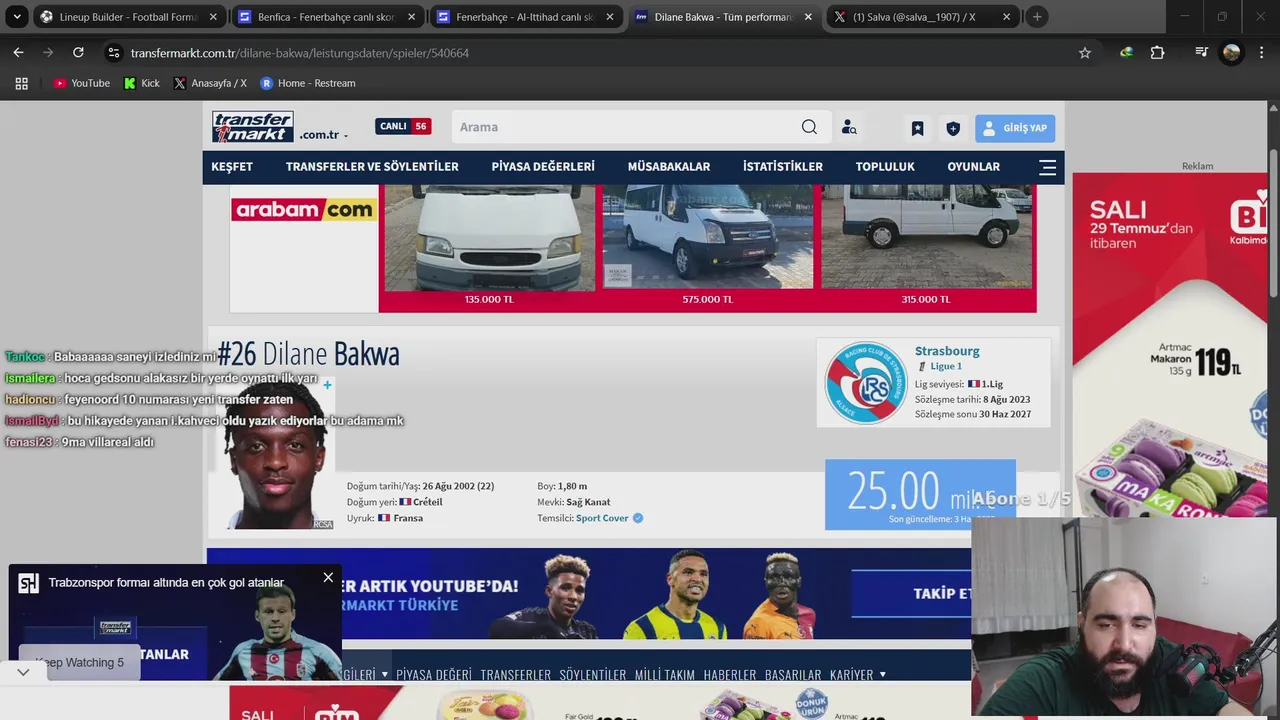This screenshot has height=720, width=1280.
Task: Open PİYASA DEĞERLERİ menu
Action: [543, 167]
